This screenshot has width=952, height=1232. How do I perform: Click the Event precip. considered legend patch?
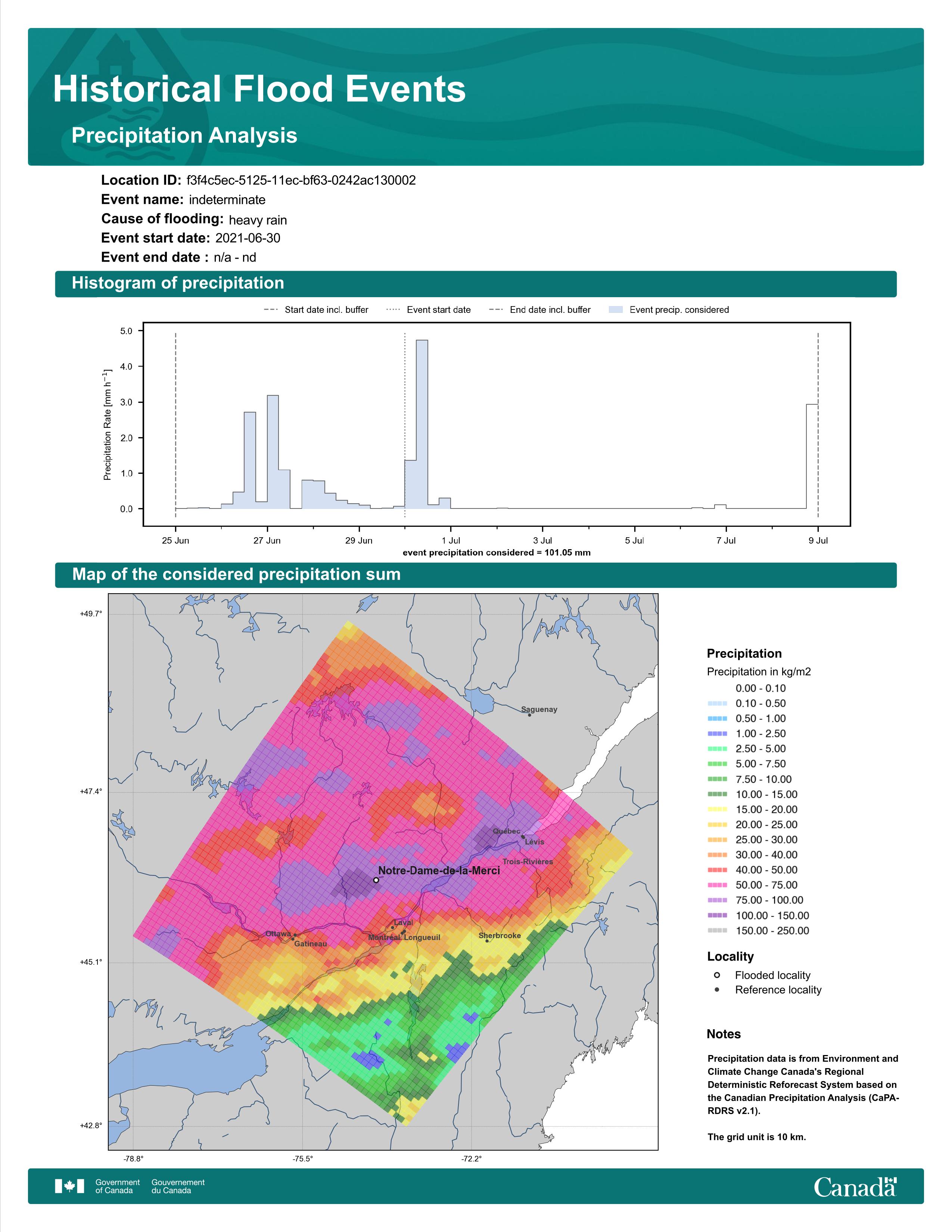[x=616, y=310]
